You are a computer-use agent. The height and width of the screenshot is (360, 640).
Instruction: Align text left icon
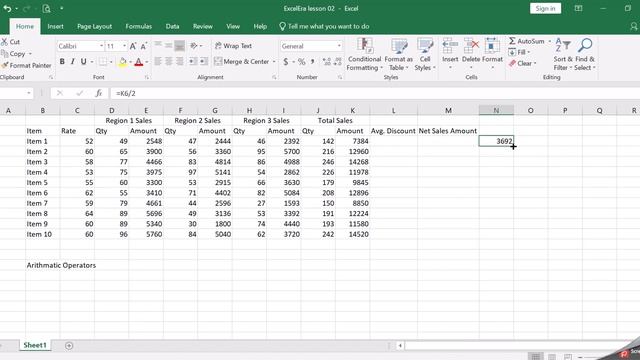158,62
